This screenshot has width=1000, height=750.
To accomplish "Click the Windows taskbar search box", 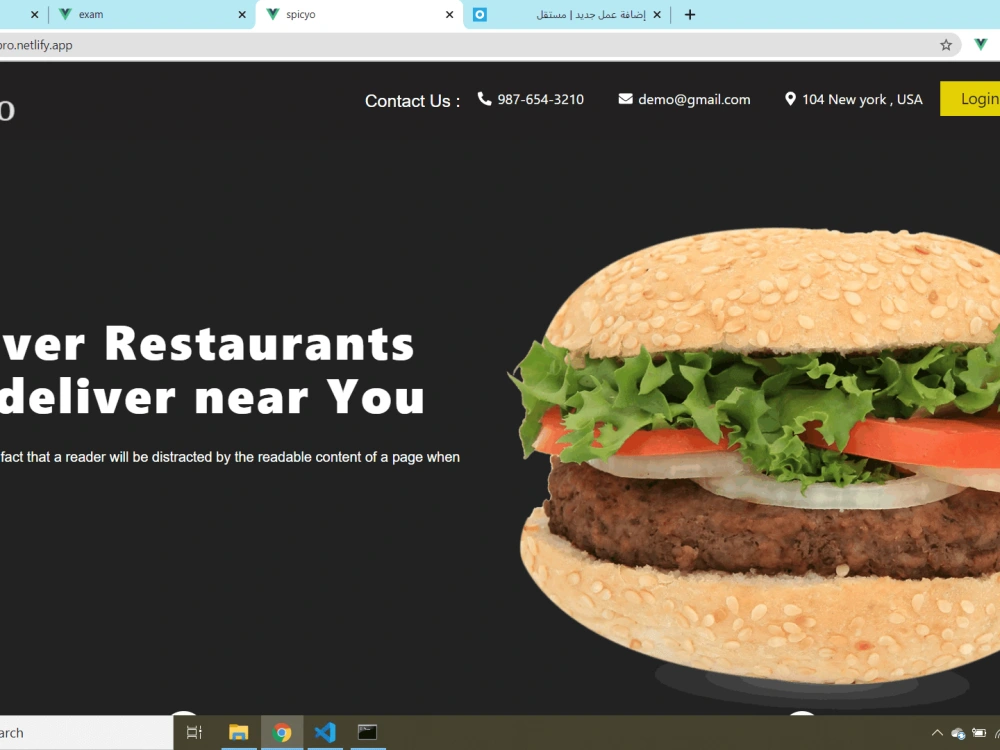I will 86,733.
